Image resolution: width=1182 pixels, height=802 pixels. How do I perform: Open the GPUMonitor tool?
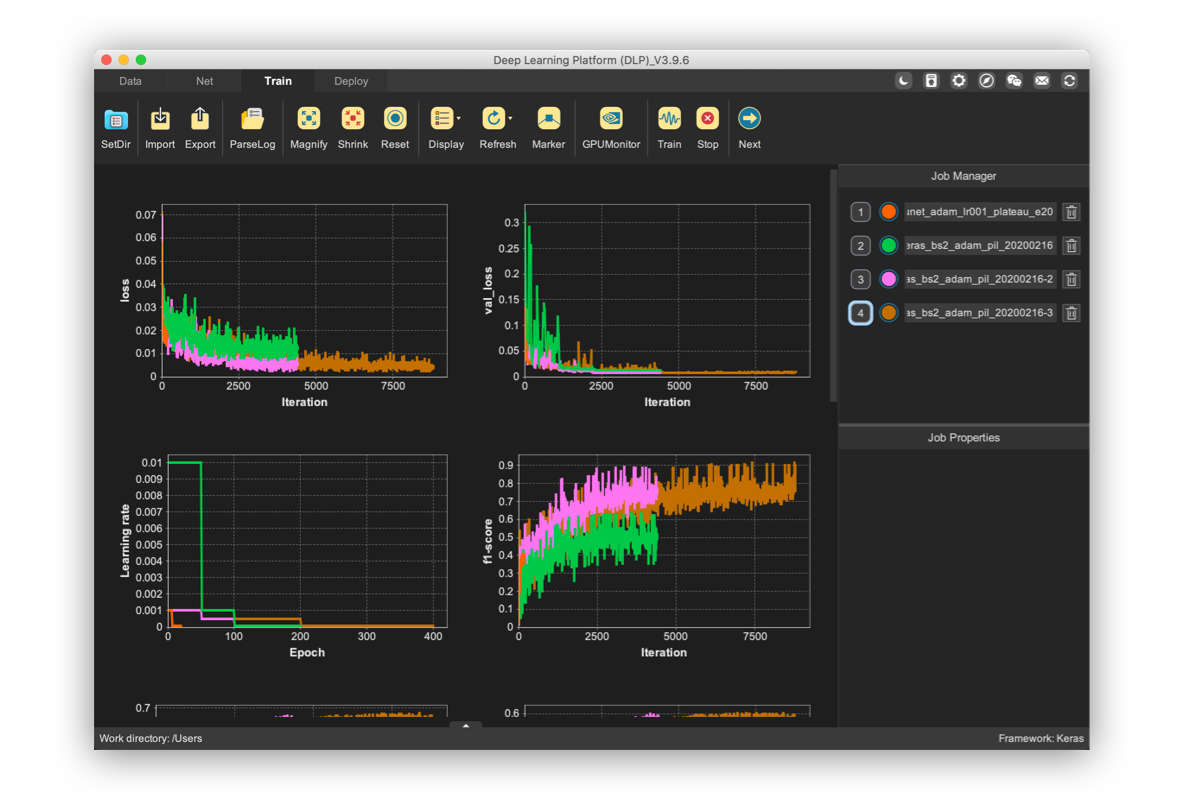coord(611,119)
